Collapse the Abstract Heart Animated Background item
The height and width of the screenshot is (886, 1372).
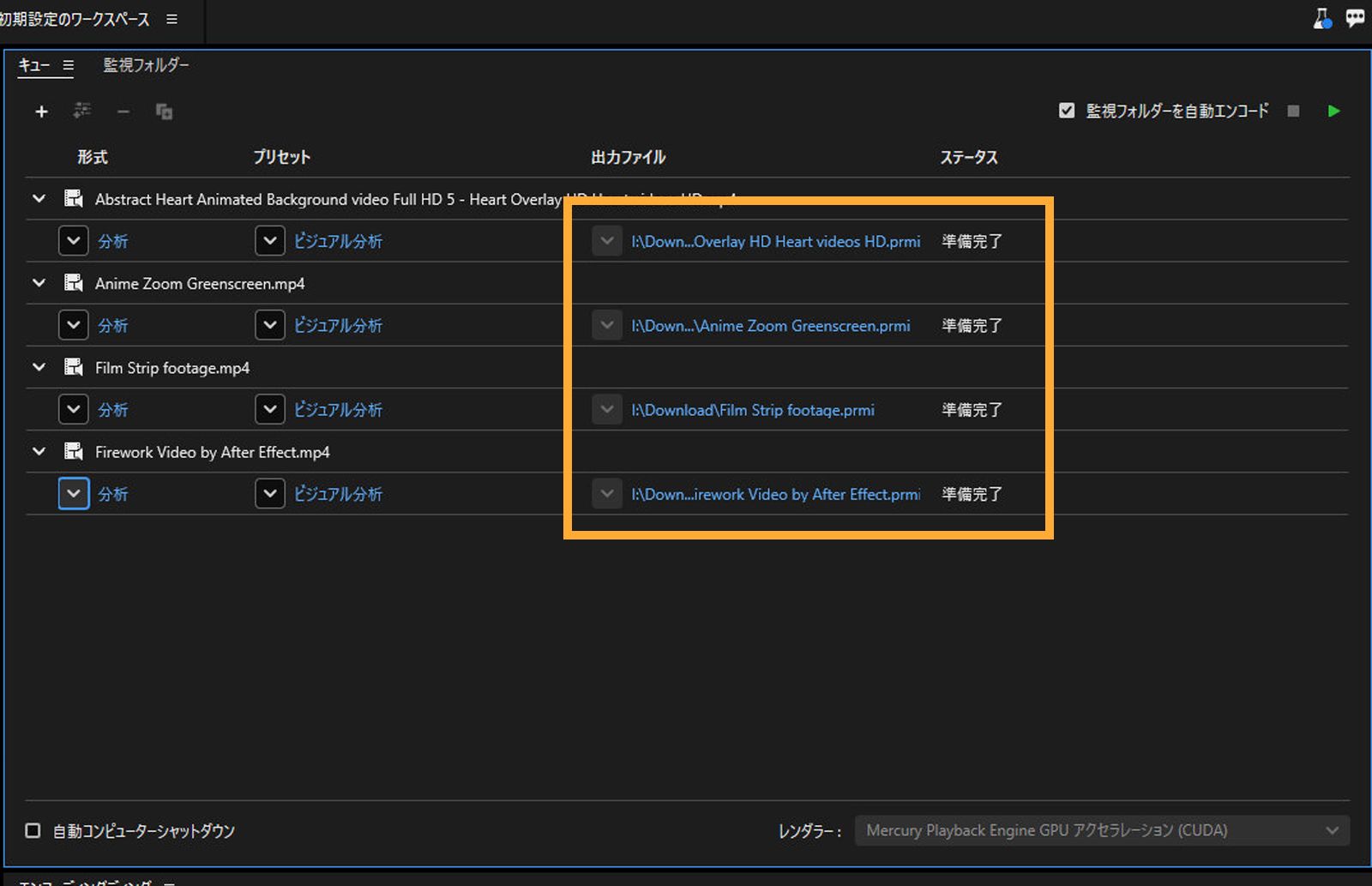(39, 199)
